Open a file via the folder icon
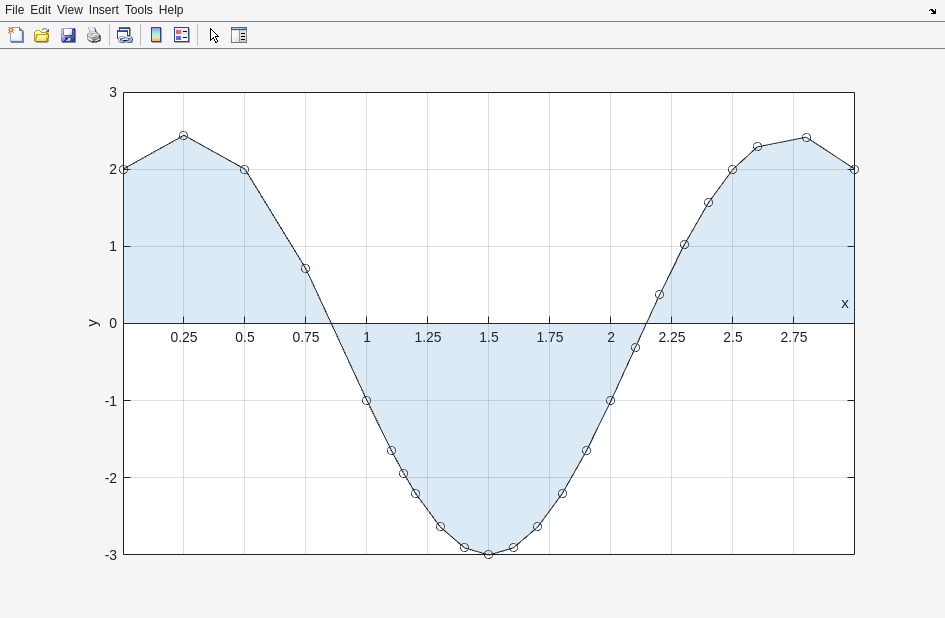The width and height of the screenshot is (945, 618). pos(42,35)
